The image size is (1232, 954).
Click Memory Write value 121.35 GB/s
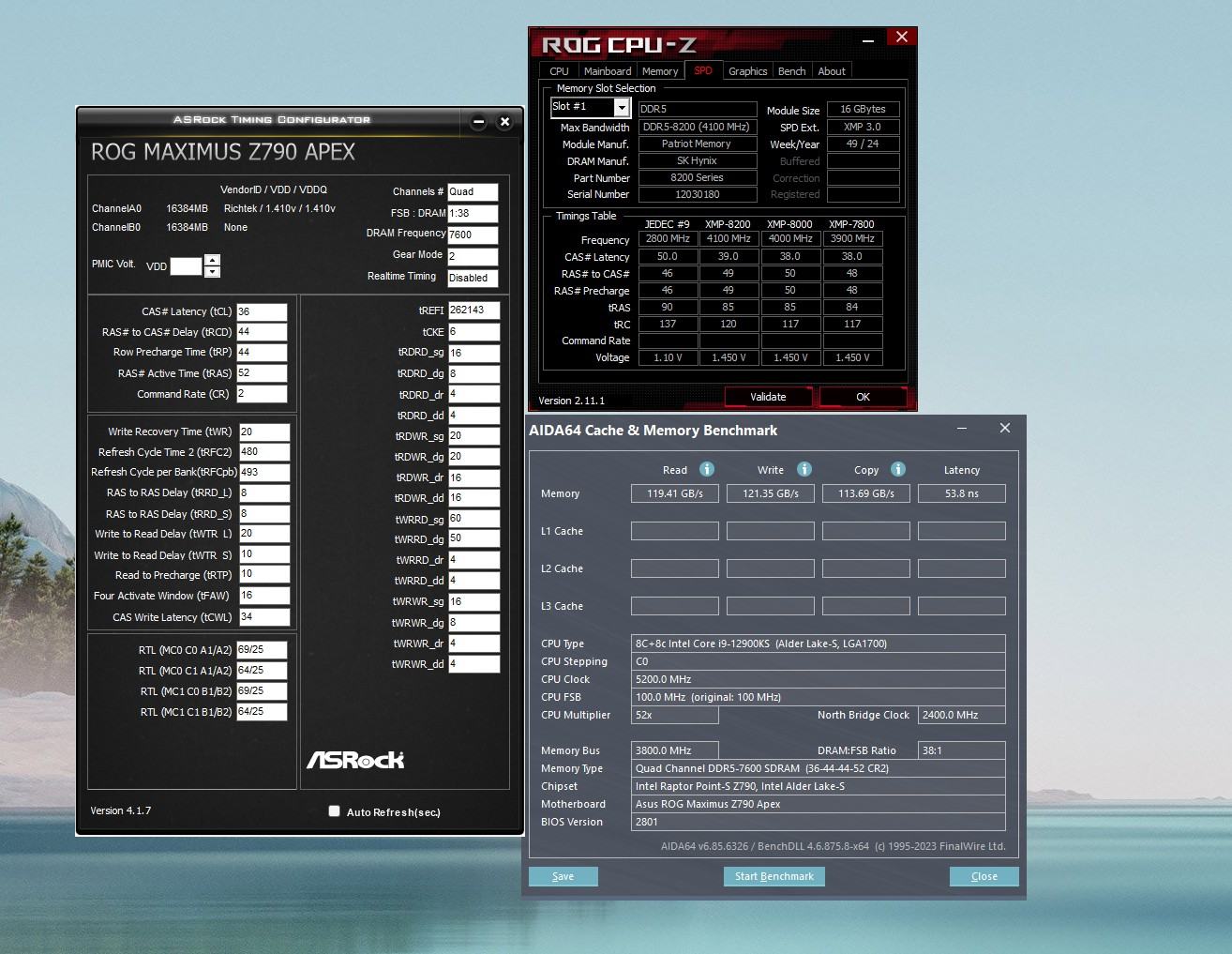771,493
